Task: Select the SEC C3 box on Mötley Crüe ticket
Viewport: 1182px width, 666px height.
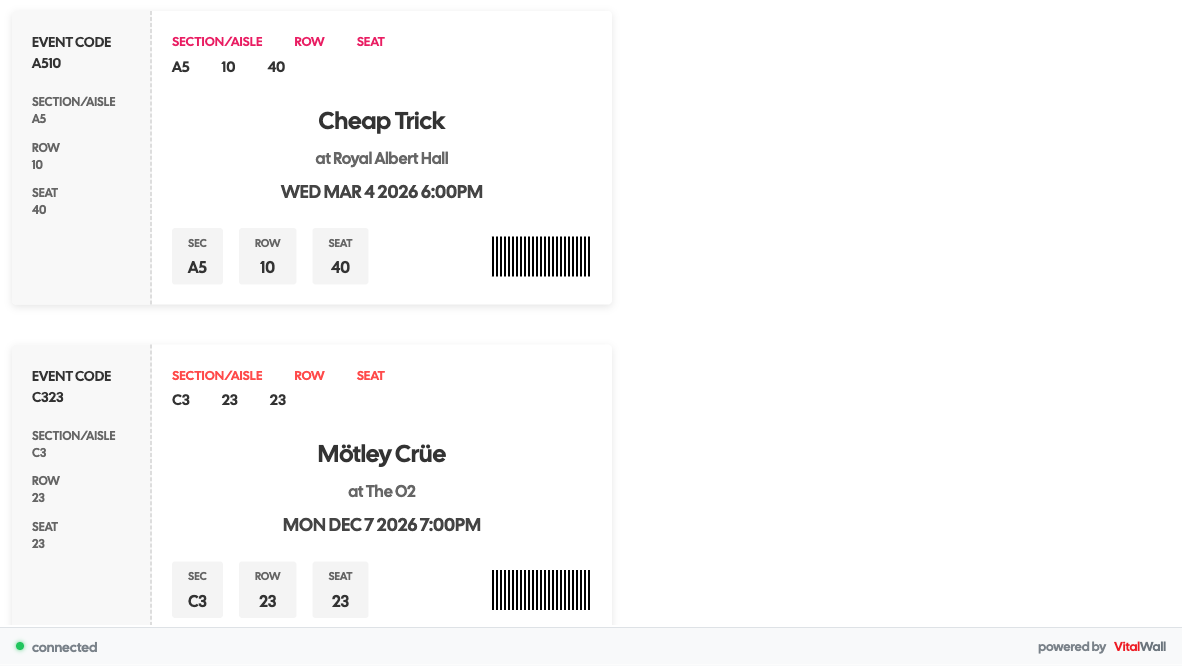Action: click(197, 589)
